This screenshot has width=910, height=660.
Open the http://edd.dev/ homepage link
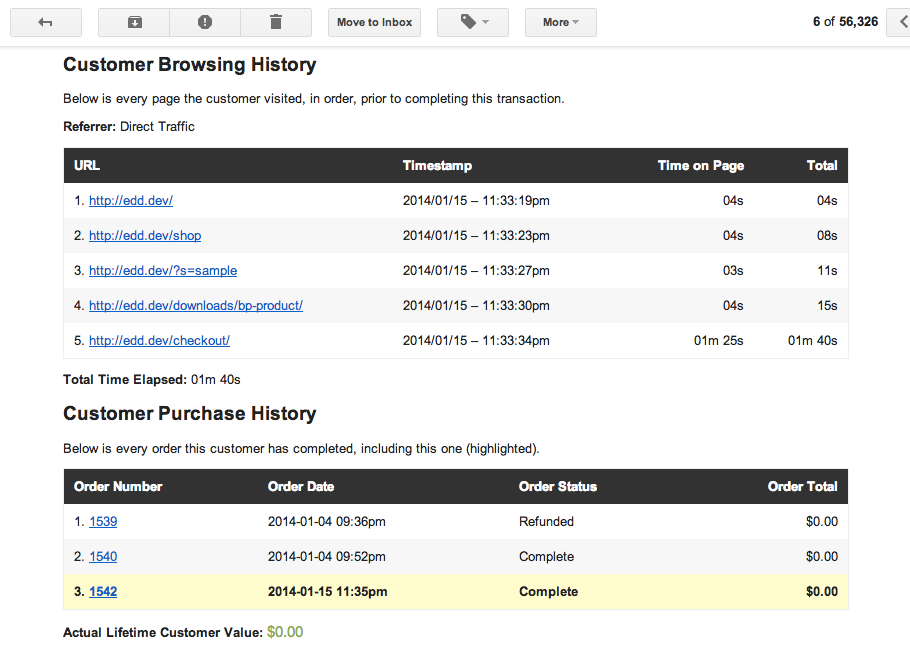(130, 200)
